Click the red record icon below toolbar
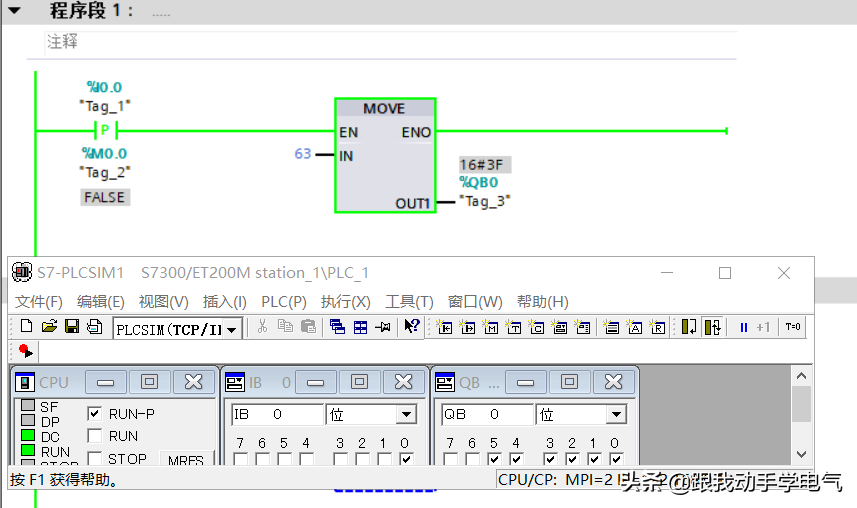The image size is (857, 508). [x=25, y=351]
